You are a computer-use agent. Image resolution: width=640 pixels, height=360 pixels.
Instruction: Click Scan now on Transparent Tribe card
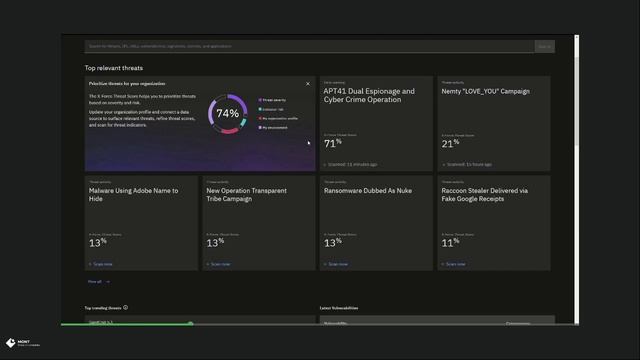218,264
